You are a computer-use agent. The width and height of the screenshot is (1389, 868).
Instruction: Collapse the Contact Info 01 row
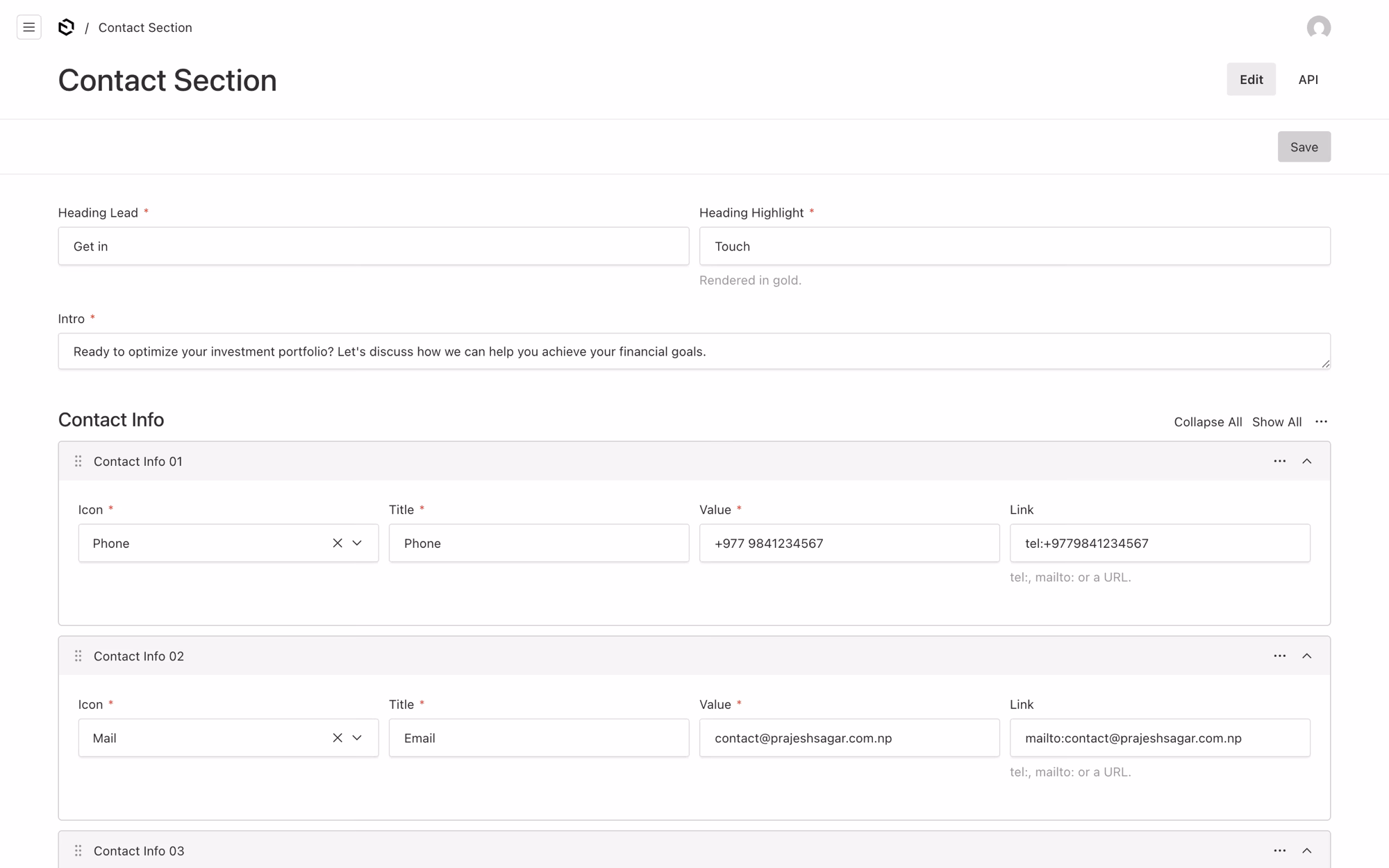1306,461
